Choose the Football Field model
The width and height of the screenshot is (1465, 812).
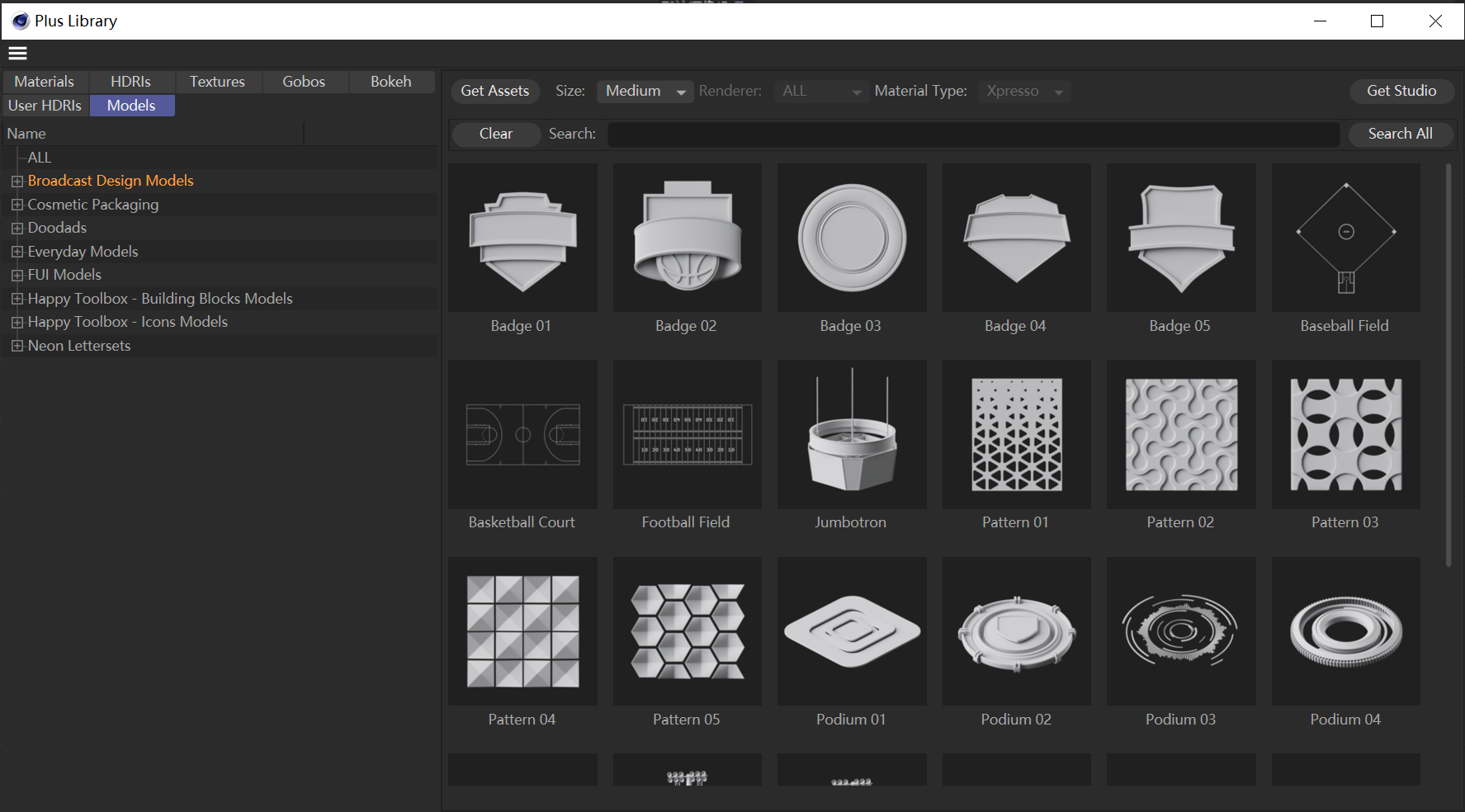[x=688, y=434]
